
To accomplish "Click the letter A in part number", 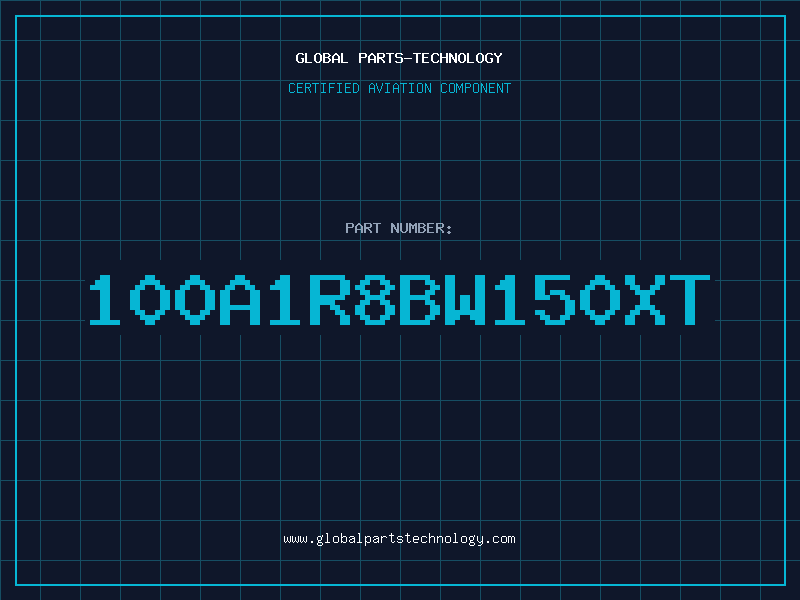I will 240,299.
